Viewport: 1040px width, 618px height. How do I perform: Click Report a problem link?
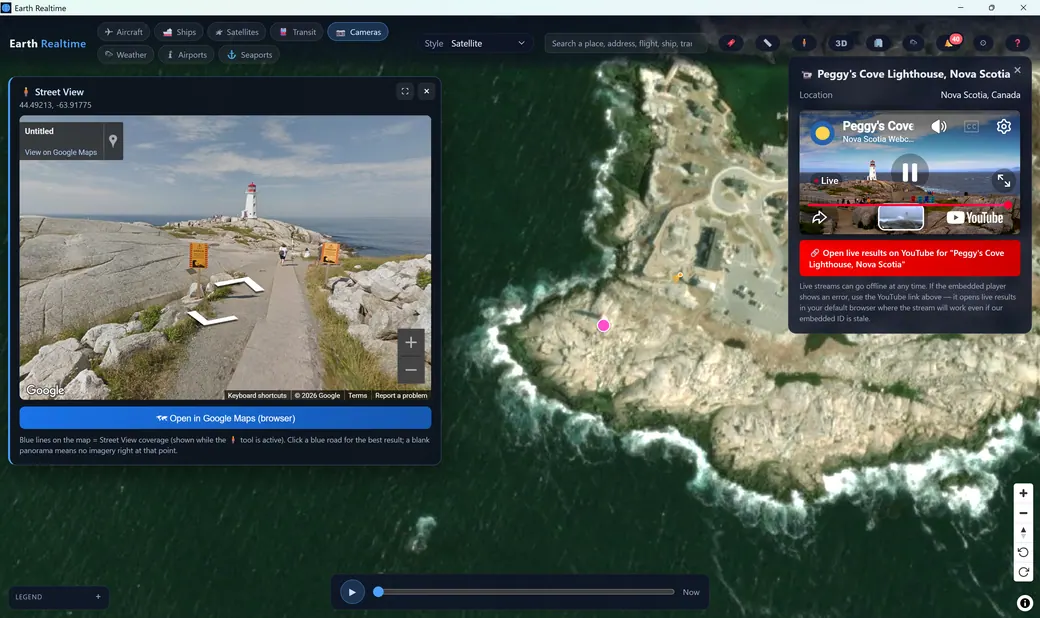pyautogui.click(x=401, y=395)
